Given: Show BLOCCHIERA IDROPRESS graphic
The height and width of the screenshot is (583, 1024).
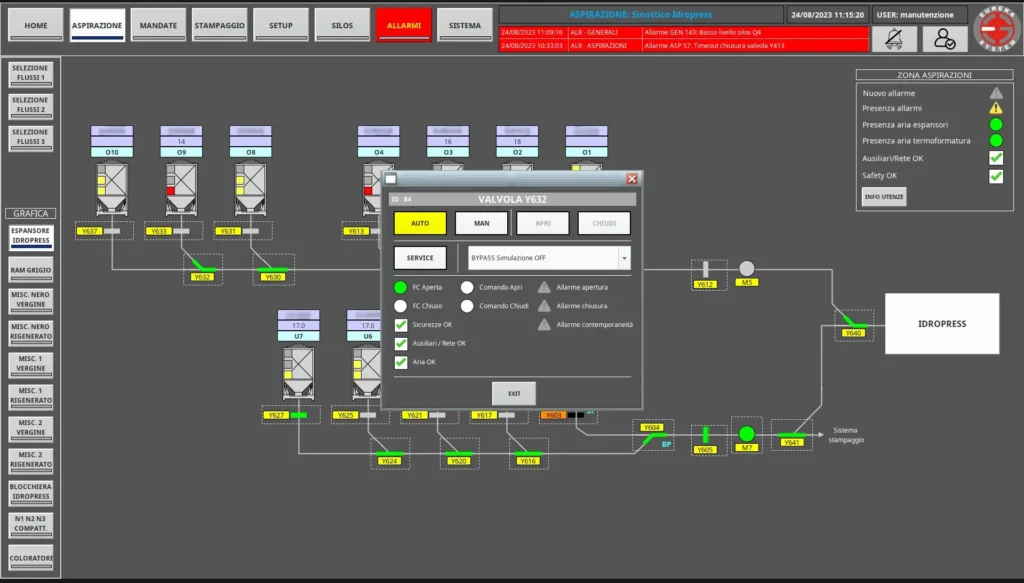Looking at the screenshot, I should 31,492.
